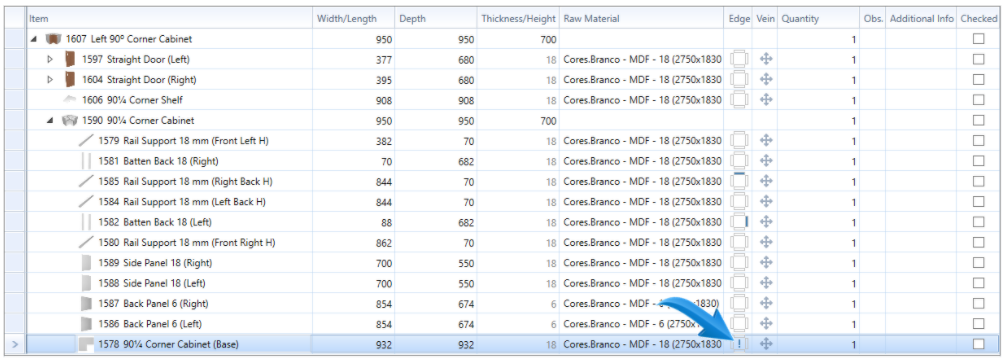Screen dimensions: 1005x360
Task: Sort by the Item column header
Action: [x=169, y=19]
